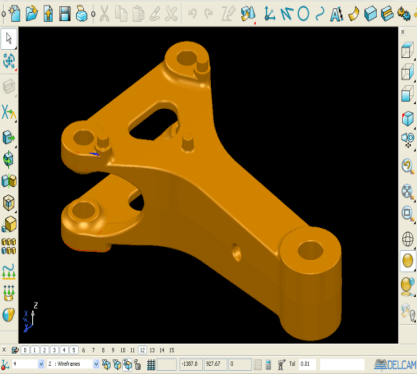The width and height of the screenshot is (417, 374).
Task: Open an existing model with the folder icon
Action: pyautogui.click(x=32, y=14)
